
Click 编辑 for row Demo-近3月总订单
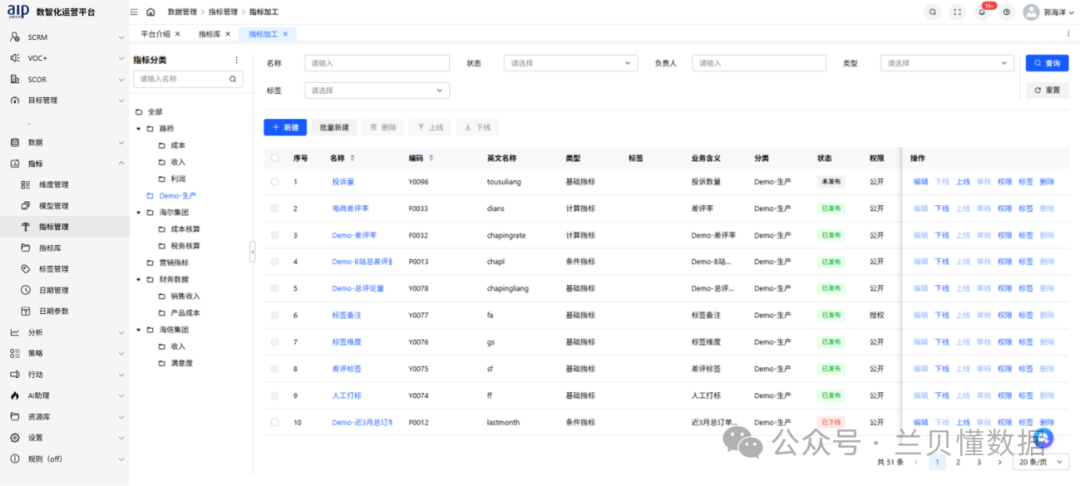pos(920,422)
